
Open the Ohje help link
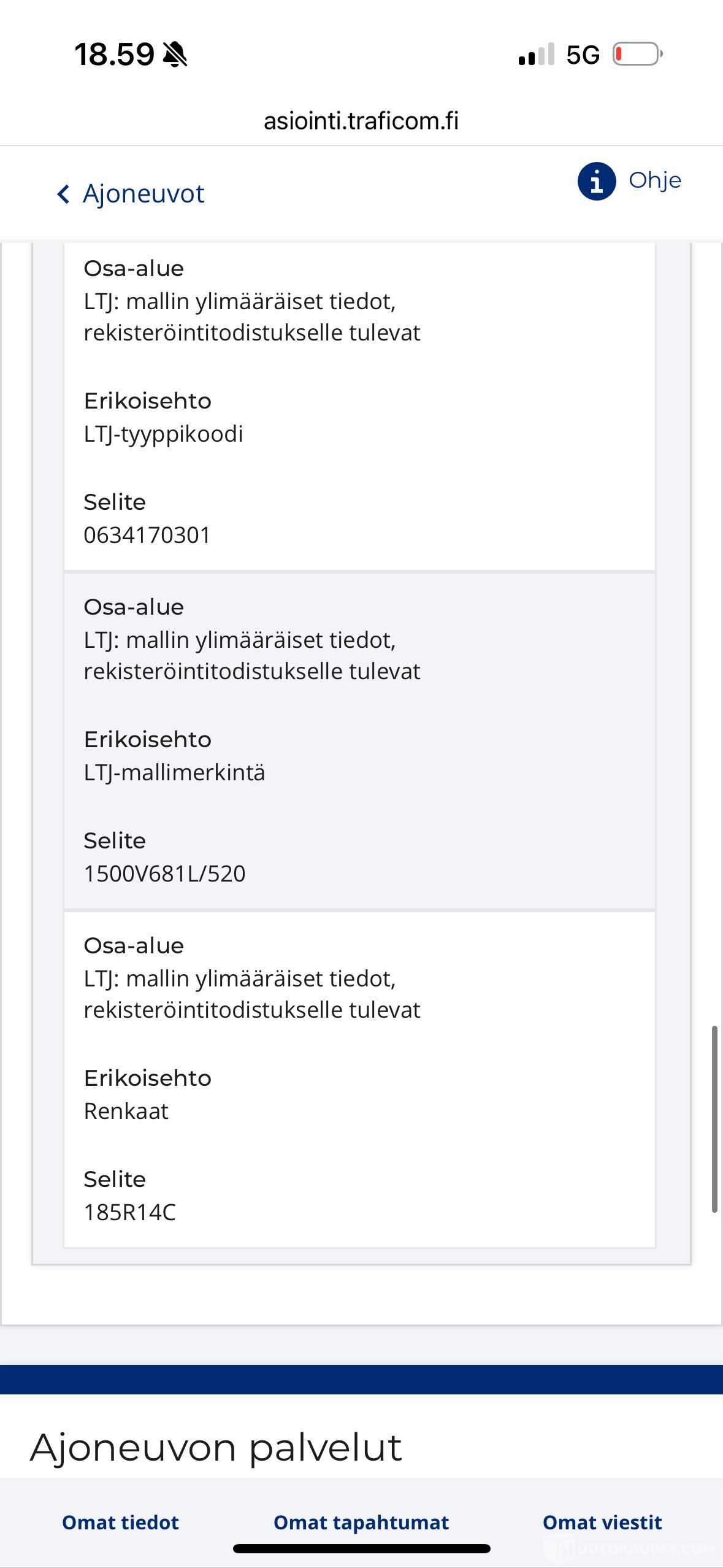pyautogui.click(x=654, y=180)
